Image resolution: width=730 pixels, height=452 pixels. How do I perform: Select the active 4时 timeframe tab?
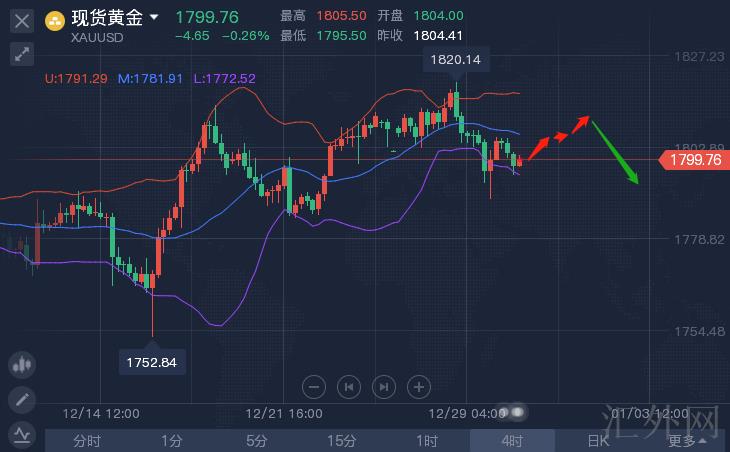point(512,440)
